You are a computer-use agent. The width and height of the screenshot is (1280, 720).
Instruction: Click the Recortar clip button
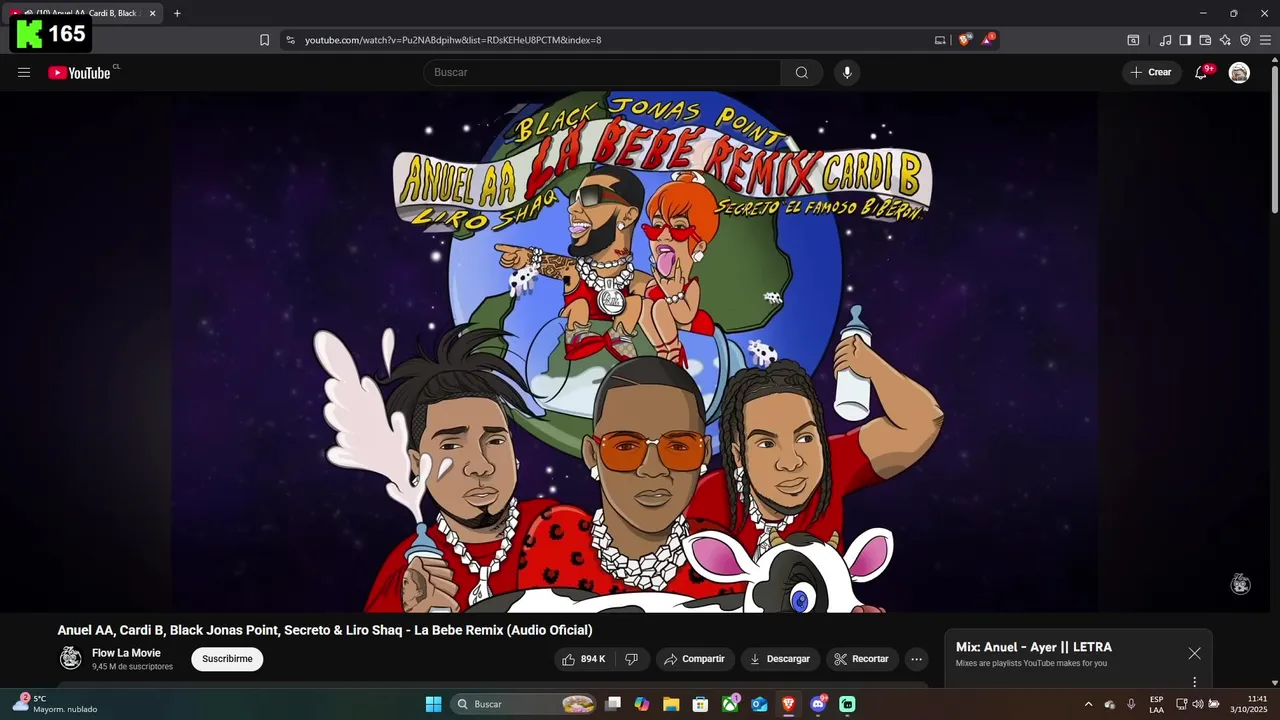pos(861,659)
